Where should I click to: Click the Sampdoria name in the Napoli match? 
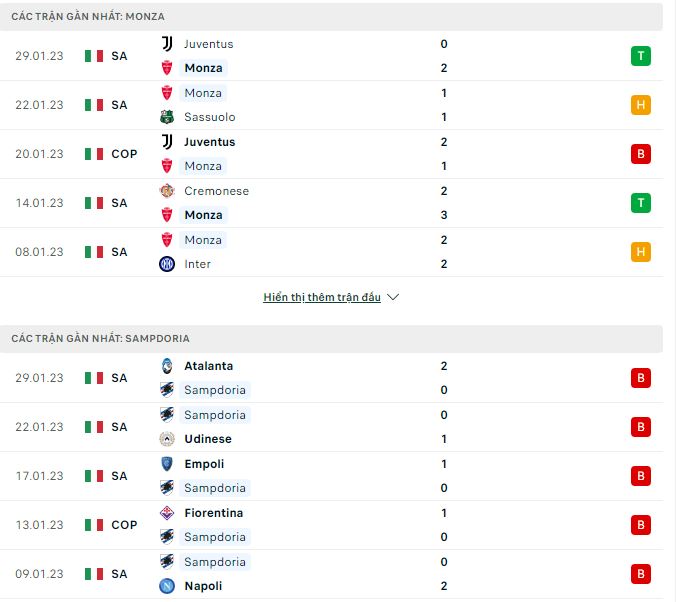(215, 562)
